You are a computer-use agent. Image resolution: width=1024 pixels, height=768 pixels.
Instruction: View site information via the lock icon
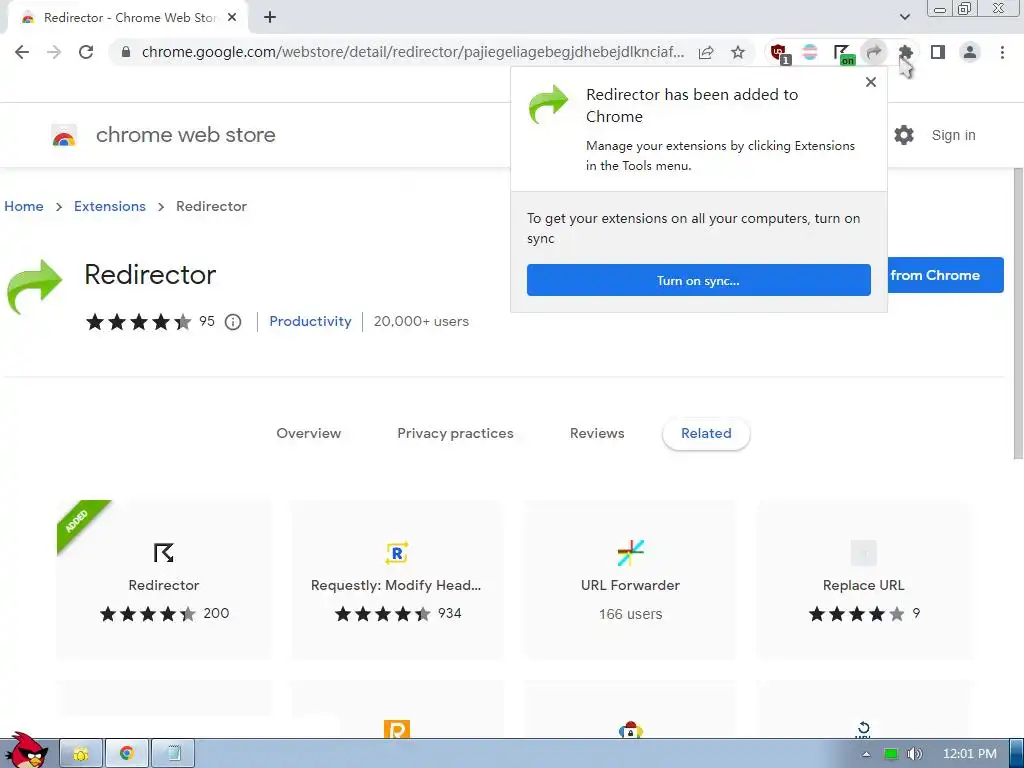[126, 52]
